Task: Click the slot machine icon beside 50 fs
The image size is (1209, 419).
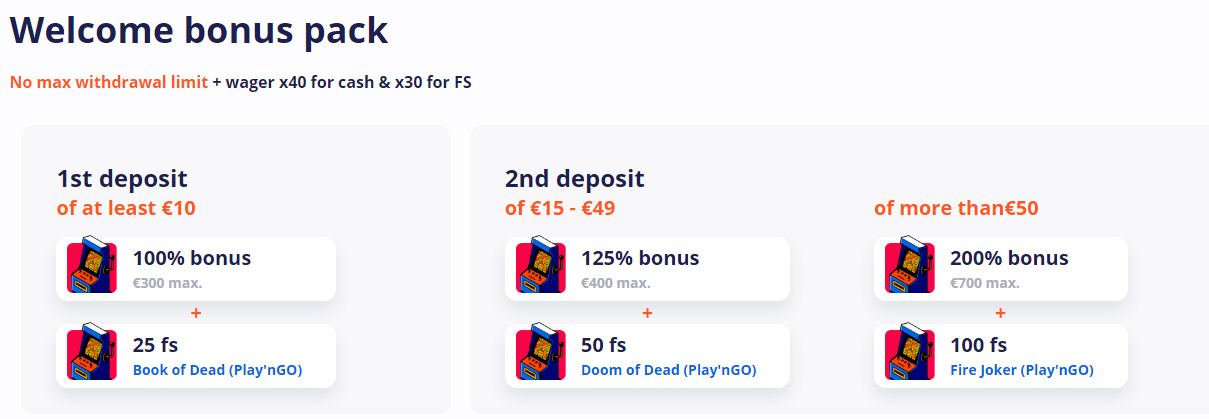Action: pos(541,355)
